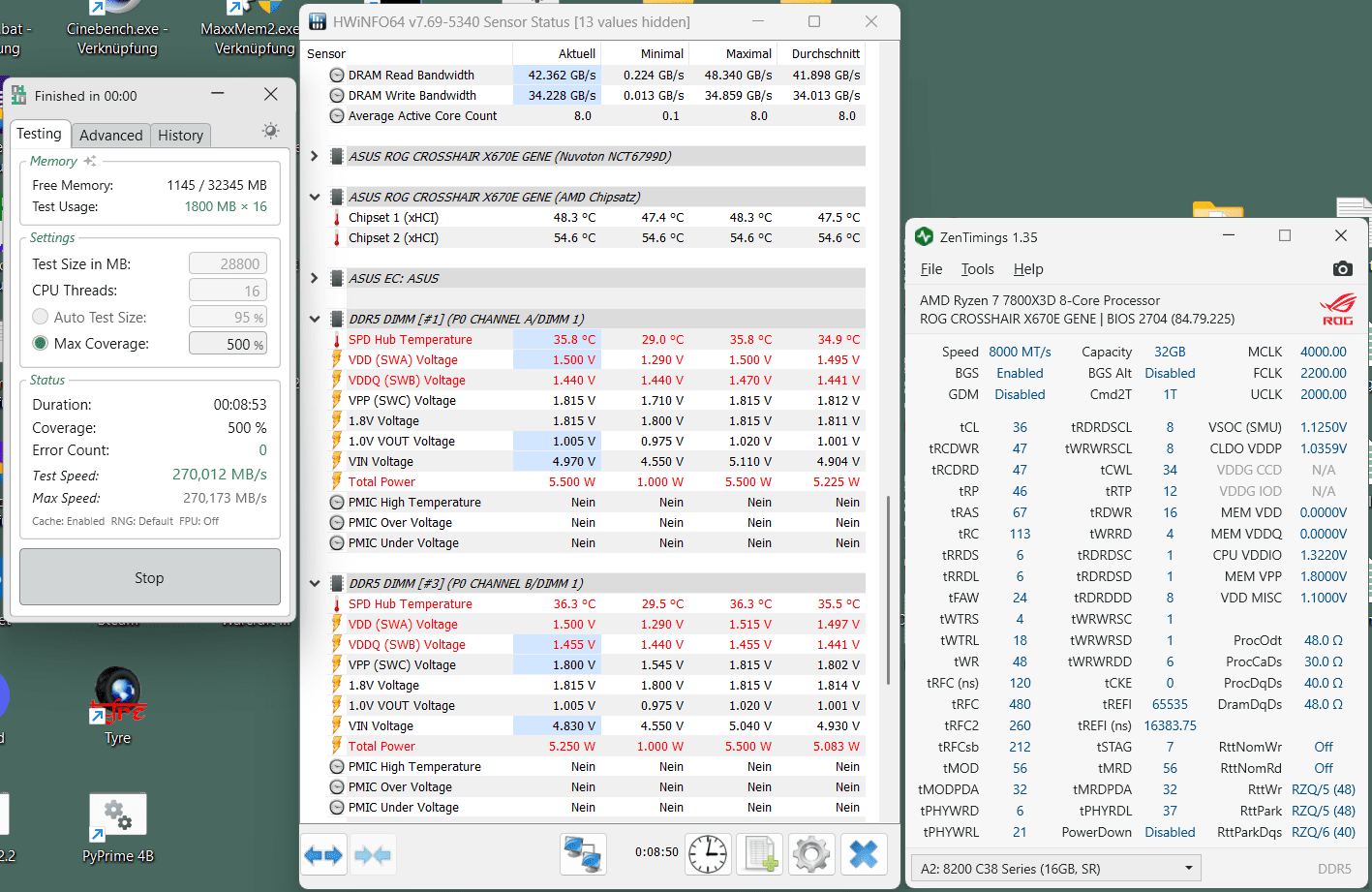Click the Minimal column header in HWiNFO
This screenshot has width=1372, height=892.
(x=646, y=53)
